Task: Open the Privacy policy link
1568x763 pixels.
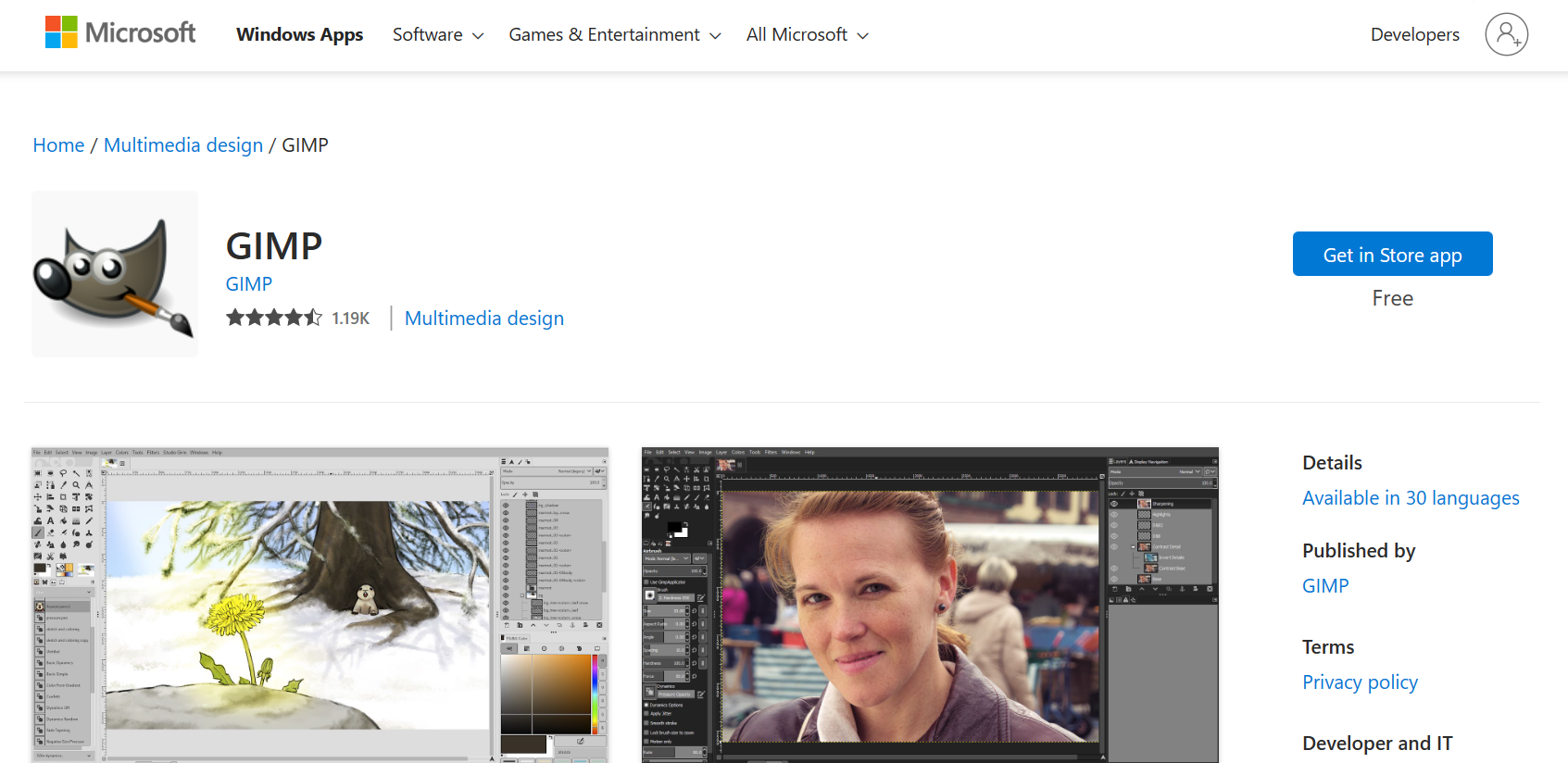Action: tap(1360, 682)
